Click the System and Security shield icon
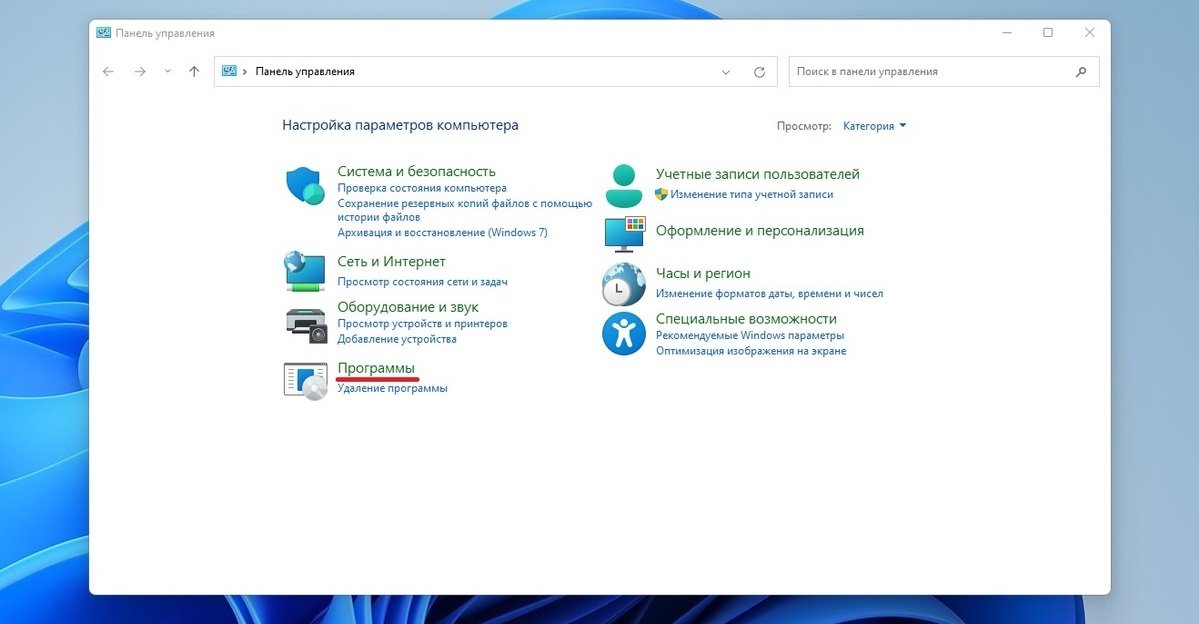The width and height of the screenshot is (1199, 624). [305, 186]
